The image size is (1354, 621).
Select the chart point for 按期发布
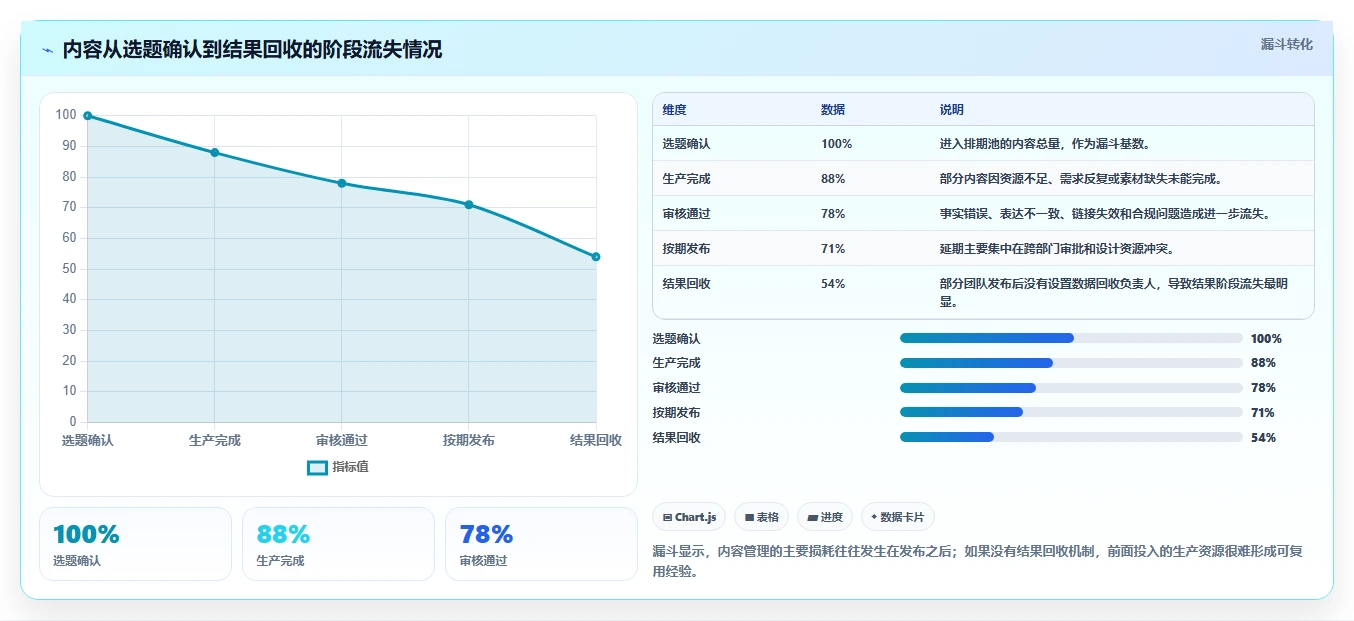pyautogui.click(x=469, y=204)
